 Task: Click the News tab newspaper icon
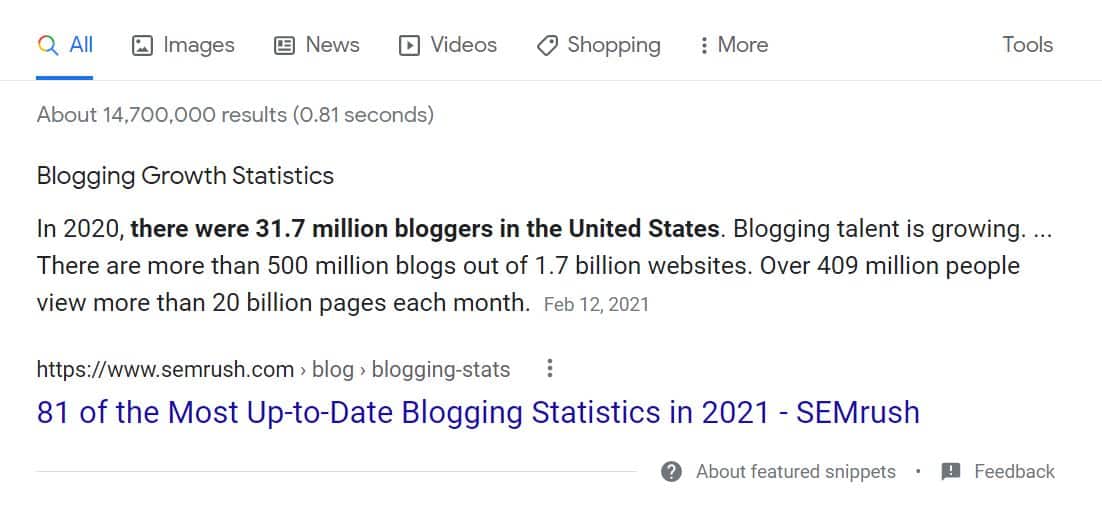284,46
